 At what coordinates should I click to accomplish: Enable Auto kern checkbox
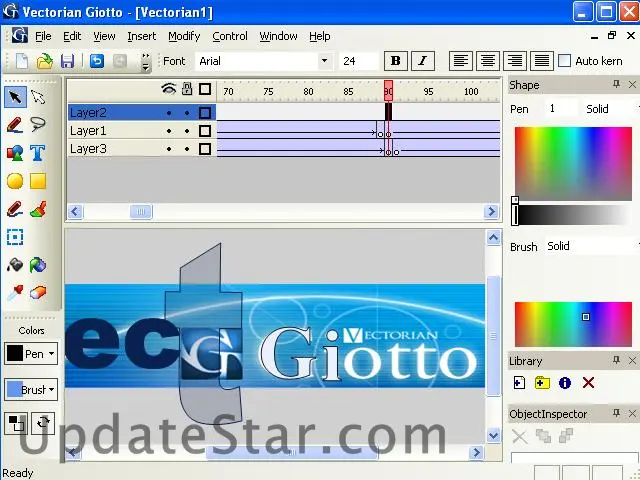click(x=564, y=61)
